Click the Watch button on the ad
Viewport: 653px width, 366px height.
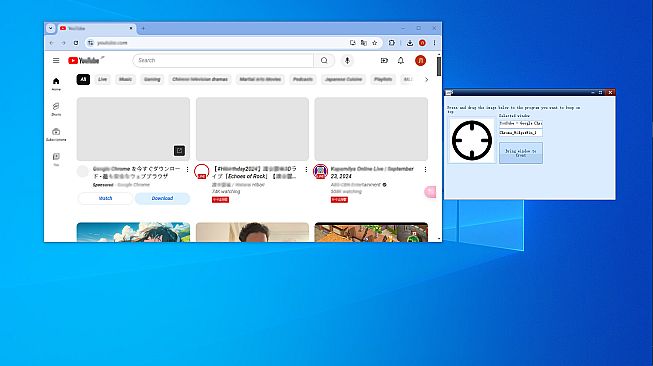pyautogui.click(x=105, y=198)
